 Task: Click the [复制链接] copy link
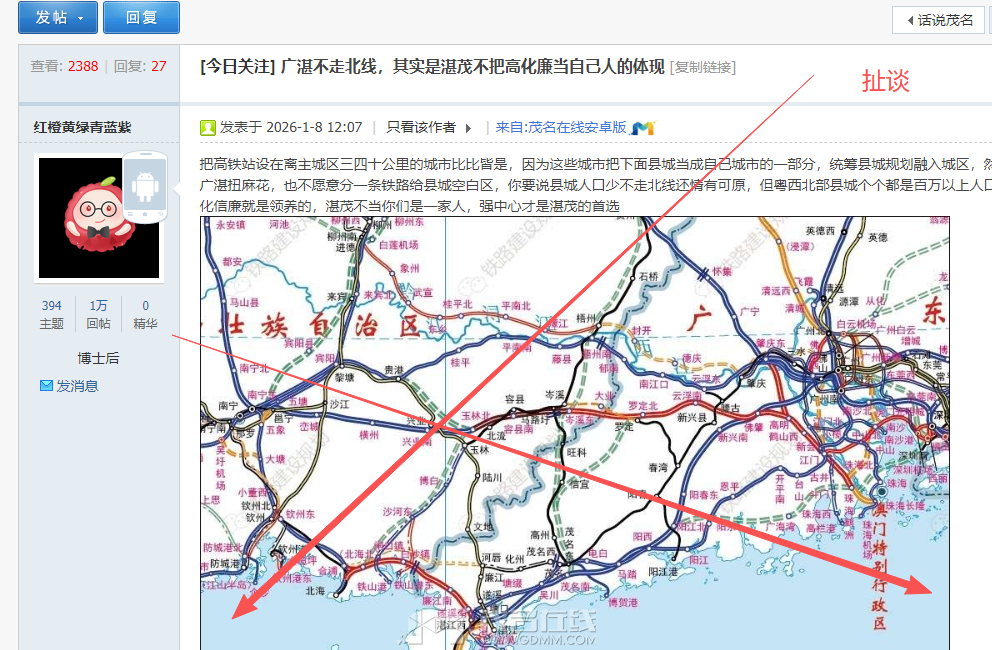tap(703, 67)
